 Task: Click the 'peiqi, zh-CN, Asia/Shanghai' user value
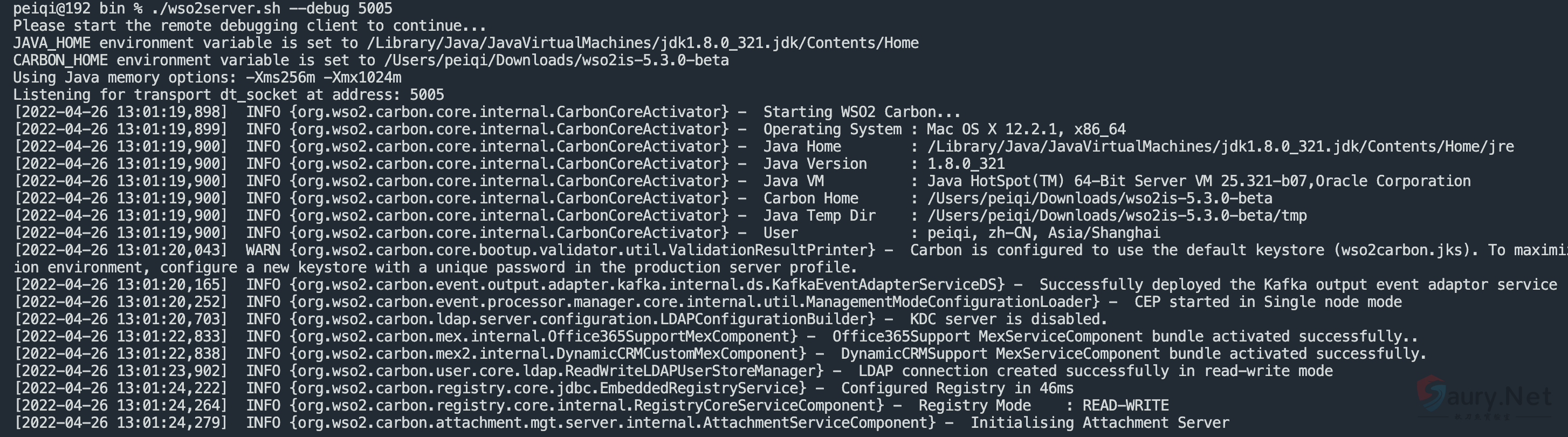tap(1043, 233)
